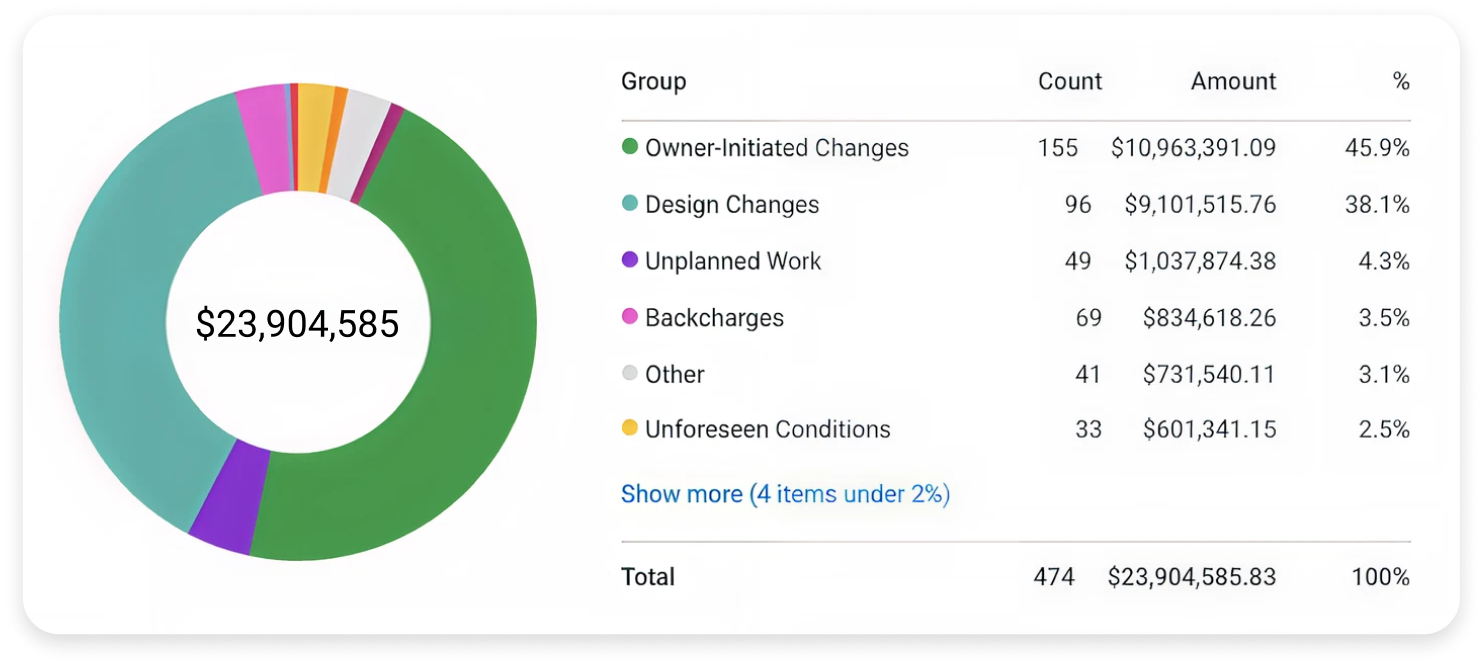Sort by the Count column header
Screen dimensions: 1483x666
[1069, 82]
